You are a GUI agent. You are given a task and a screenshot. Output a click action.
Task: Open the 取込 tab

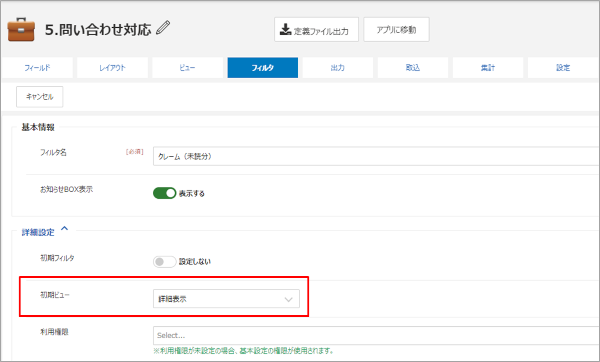coord(412,68)
